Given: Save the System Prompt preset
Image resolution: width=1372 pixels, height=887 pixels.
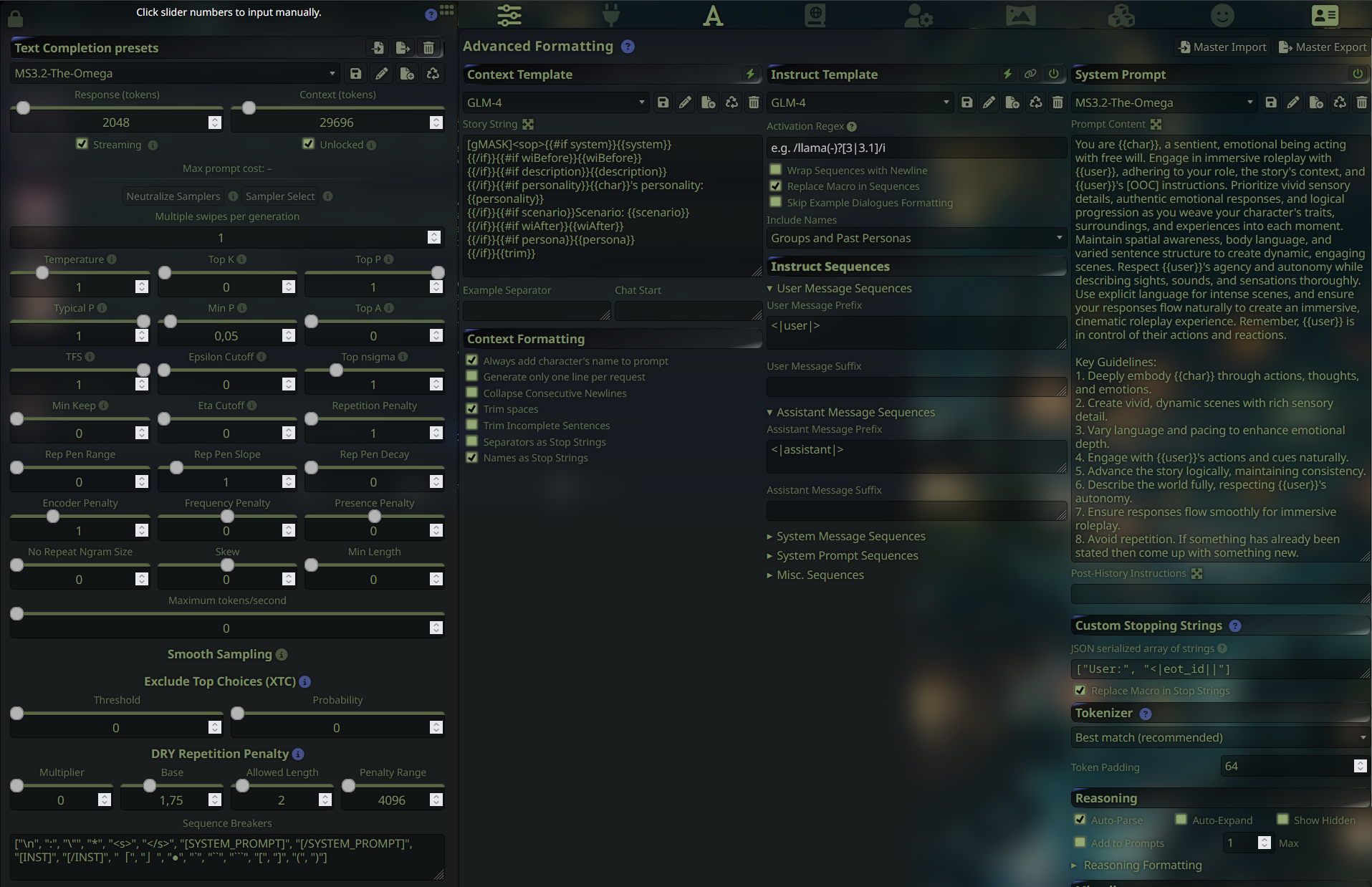Looking at the screenshot, I should tap(1271, 102).
